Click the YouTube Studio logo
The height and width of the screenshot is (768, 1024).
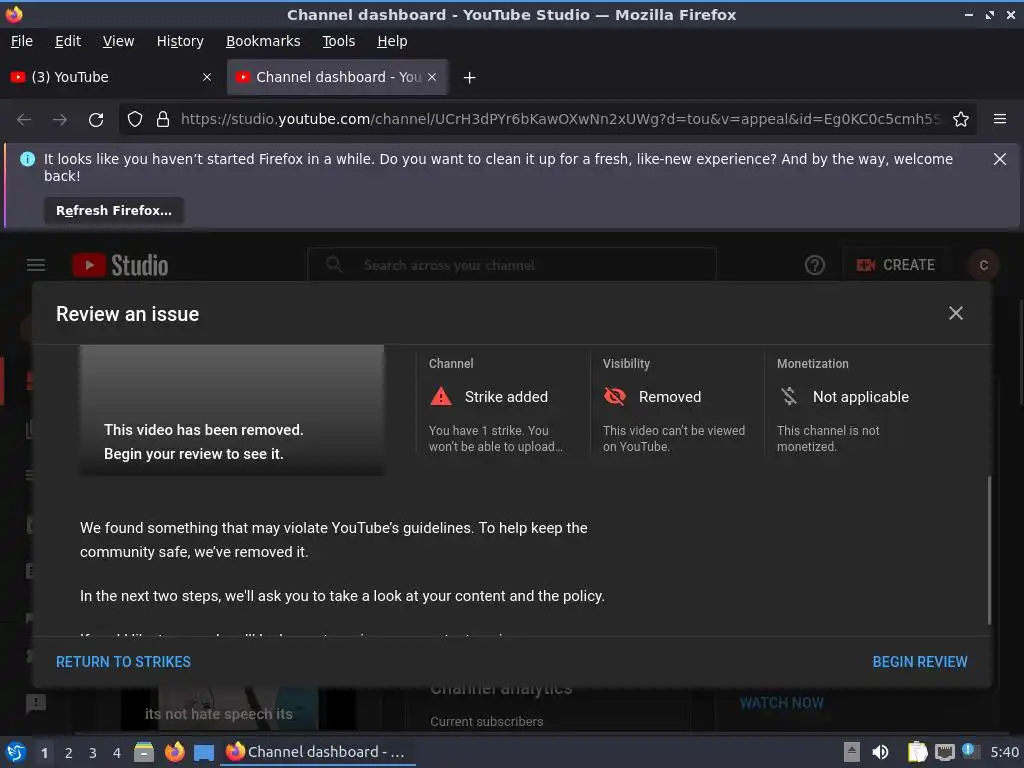coord(120,265)
